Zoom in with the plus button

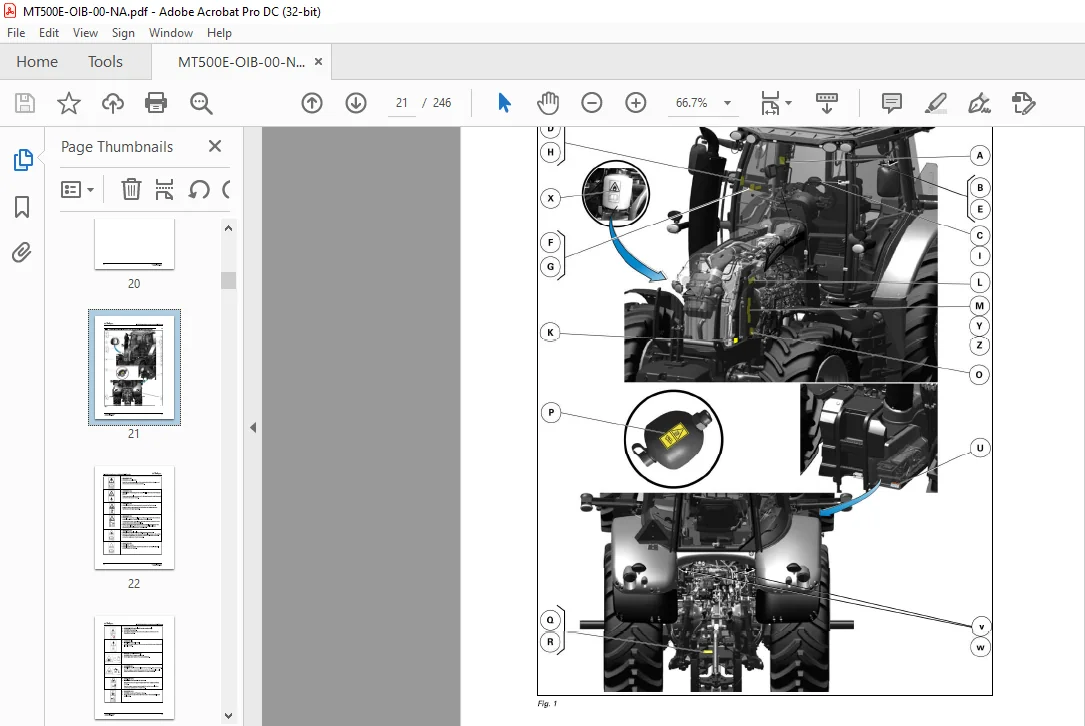635,103
